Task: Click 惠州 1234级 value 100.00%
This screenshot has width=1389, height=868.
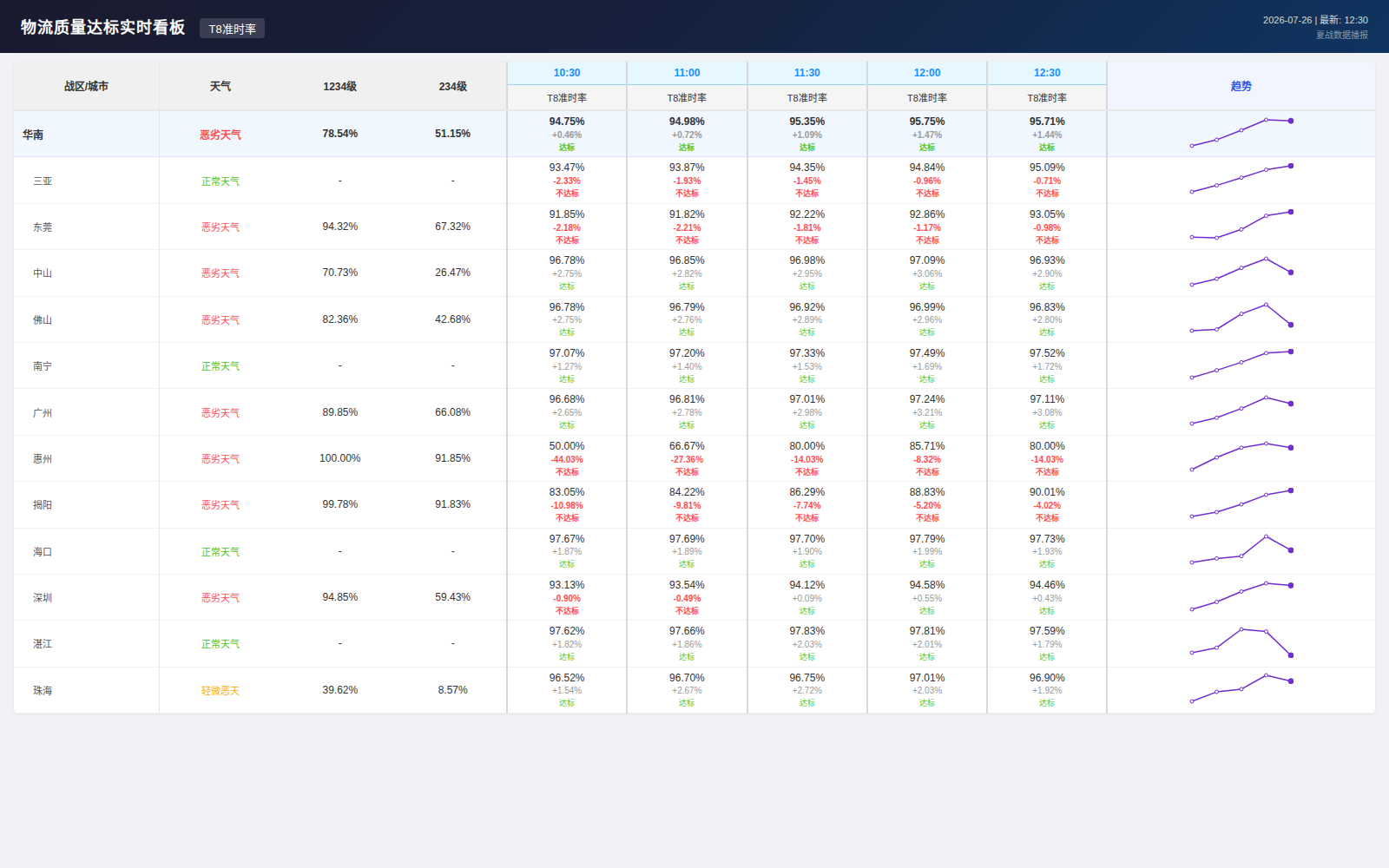Action: (x=339, y=458)
